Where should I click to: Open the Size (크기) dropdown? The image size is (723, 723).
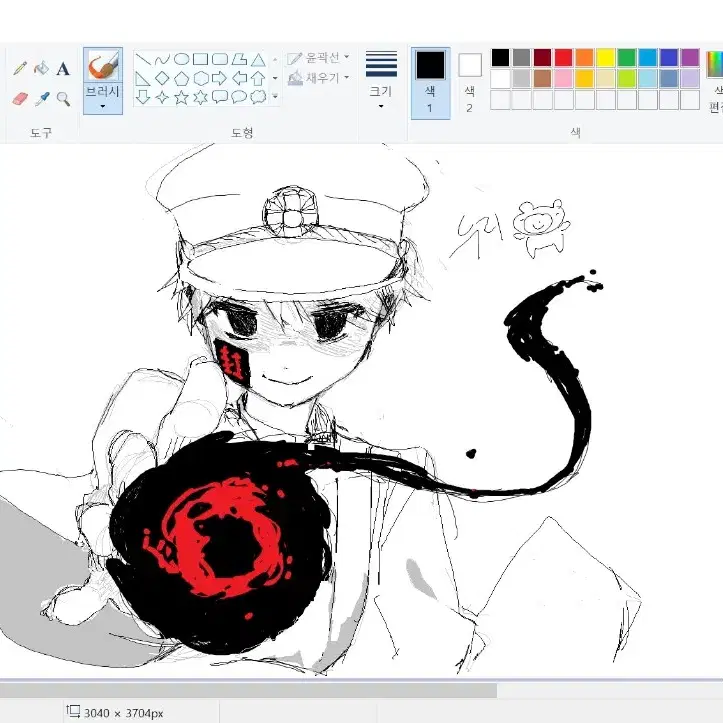(x=381, y=81)
